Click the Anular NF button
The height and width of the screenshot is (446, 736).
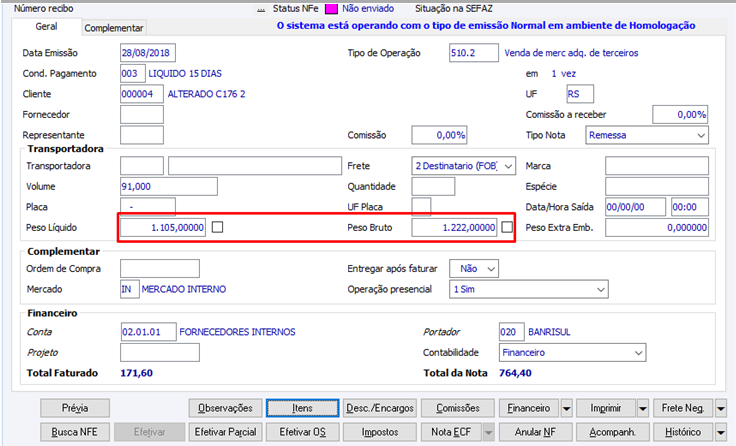pos(535,432)
